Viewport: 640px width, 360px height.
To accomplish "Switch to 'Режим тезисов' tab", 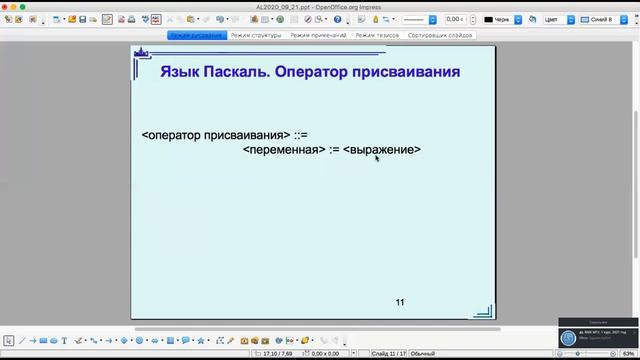I will click(377, 36).
